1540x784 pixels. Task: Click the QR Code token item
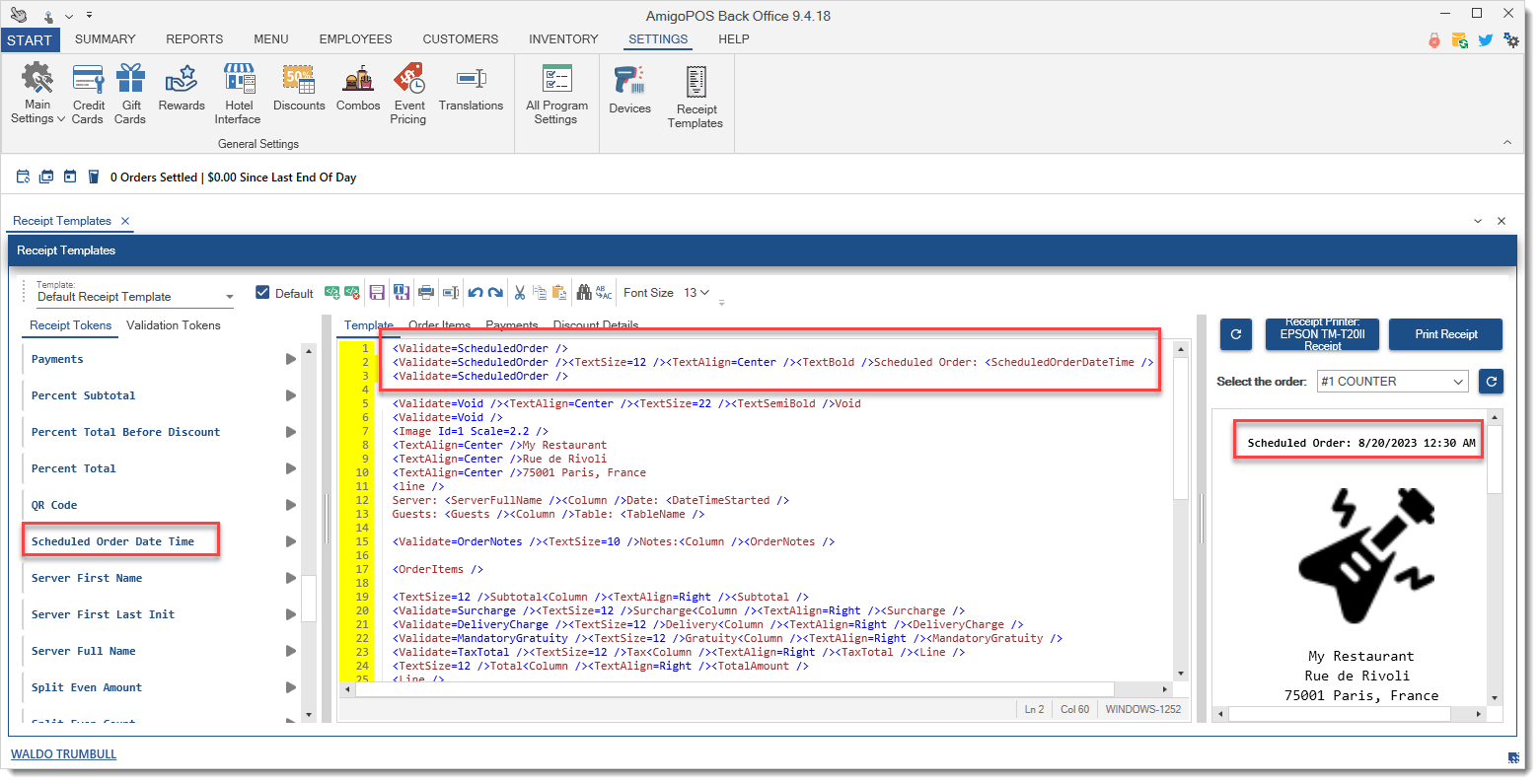(54, 505)
